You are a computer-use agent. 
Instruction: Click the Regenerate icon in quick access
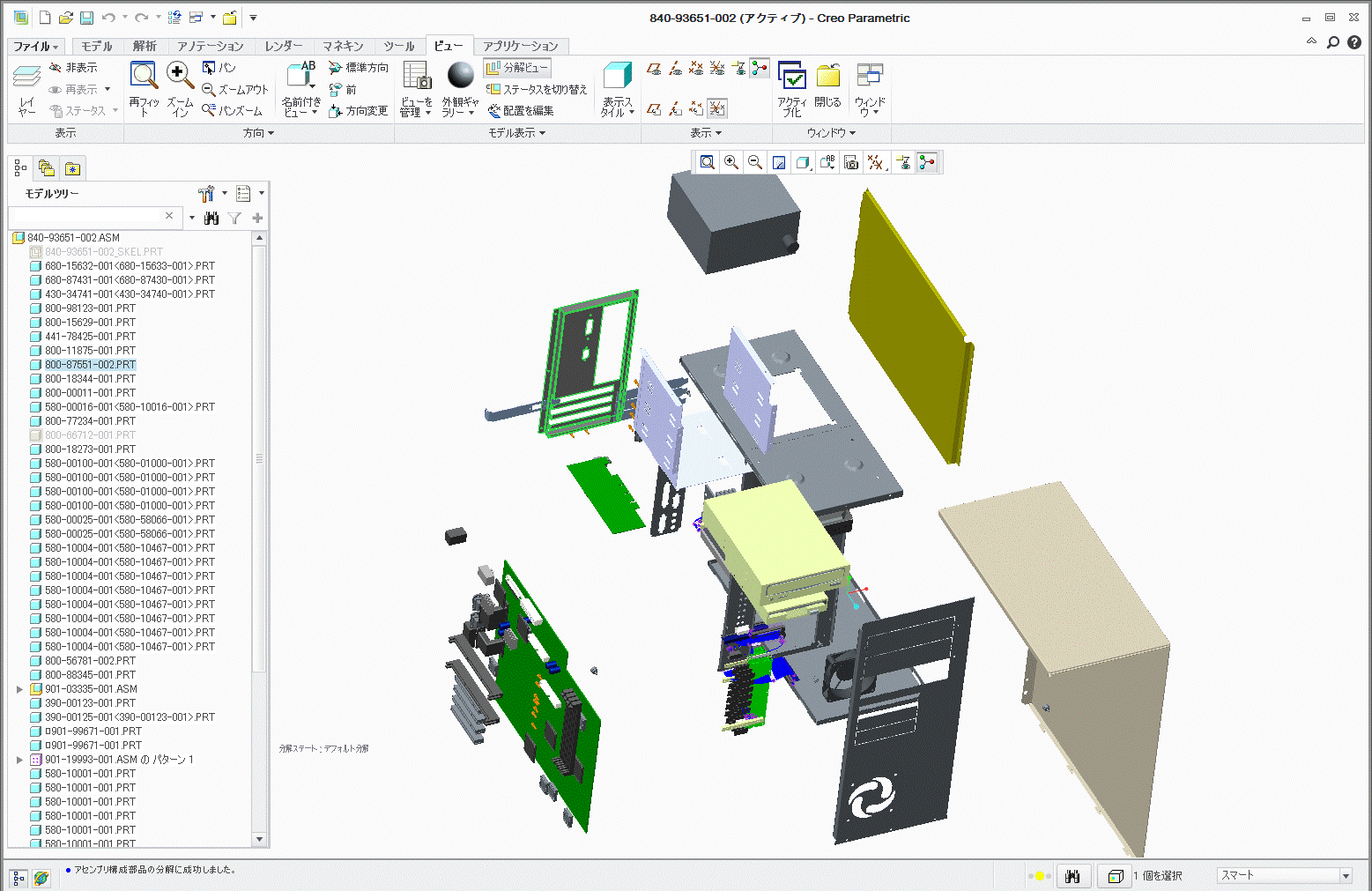click(174, 18)
